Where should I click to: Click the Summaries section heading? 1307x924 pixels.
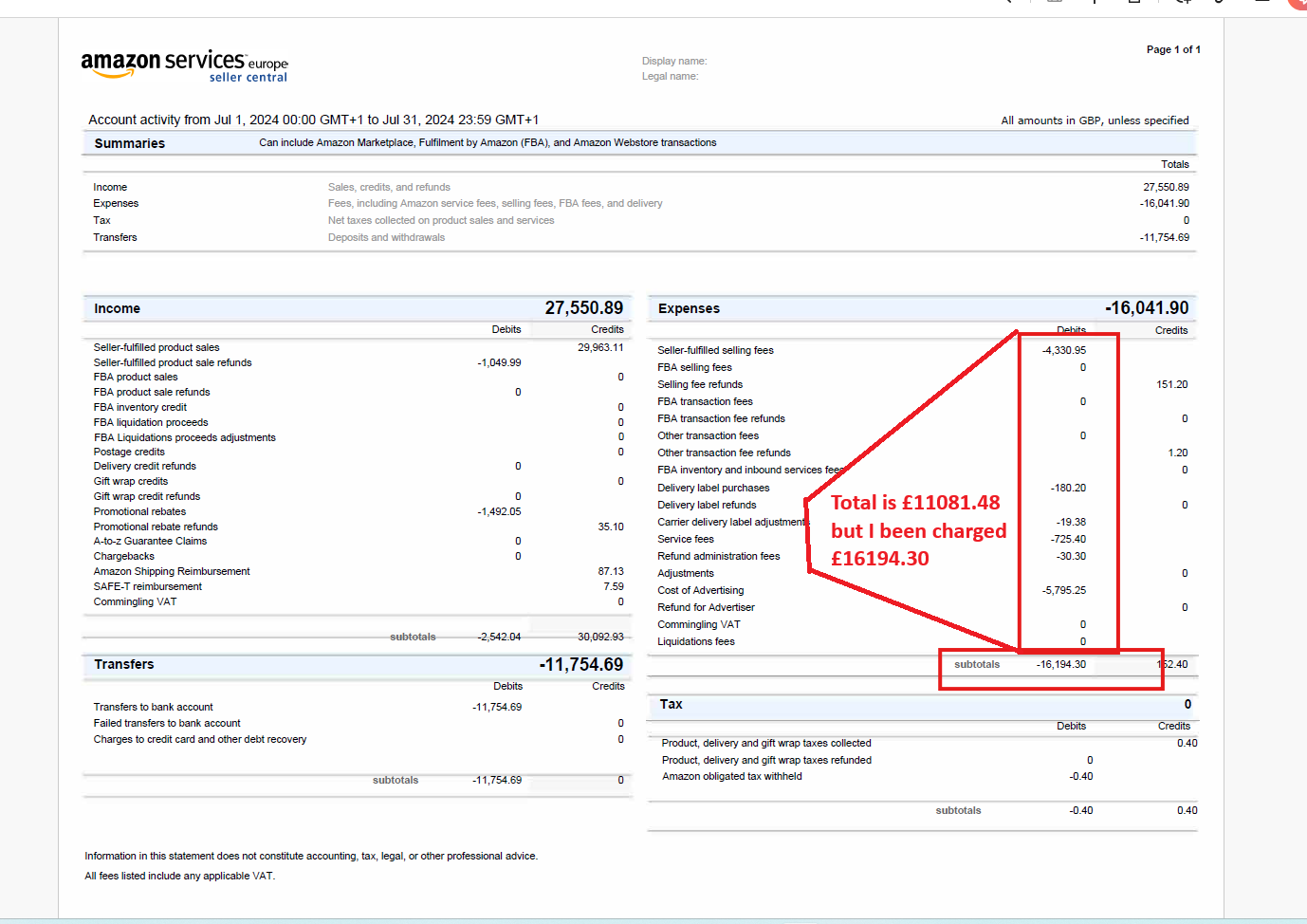point(130,143)
